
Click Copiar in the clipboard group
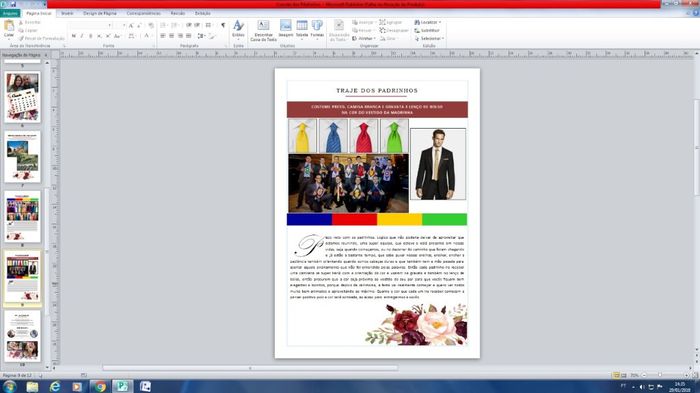pos(28,30)
